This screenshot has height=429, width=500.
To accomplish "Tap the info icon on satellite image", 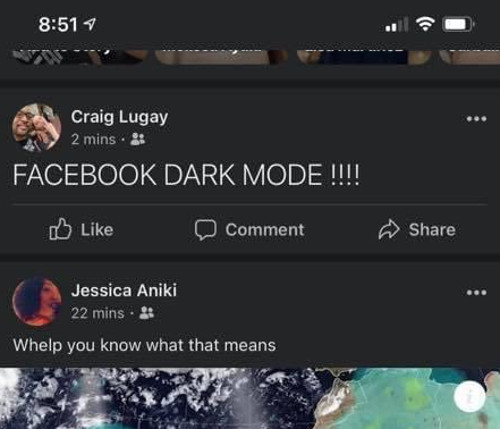I will point(469,396).
